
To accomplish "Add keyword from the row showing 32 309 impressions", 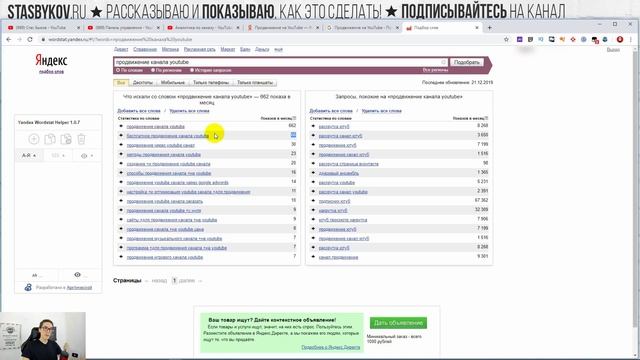I will (x=313, y=210).
